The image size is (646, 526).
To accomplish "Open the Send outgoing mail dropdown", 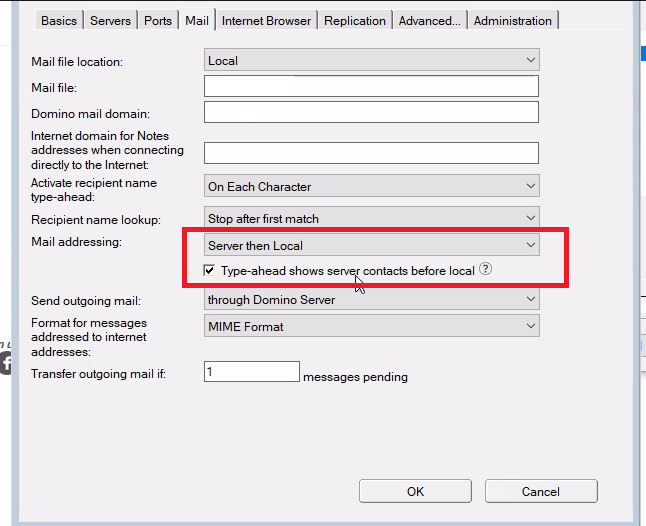I will tap(371, 298).
